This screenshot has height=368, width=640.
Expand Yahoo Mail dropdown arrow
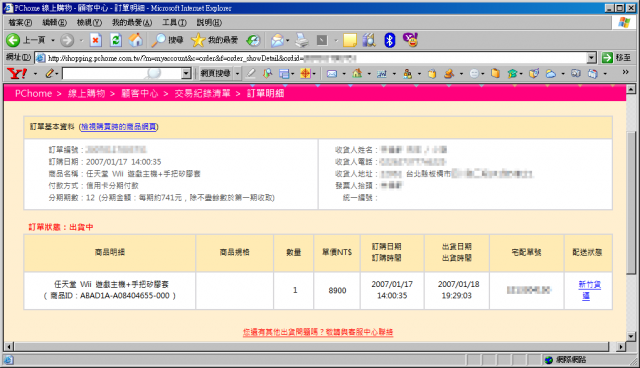pos(344,73)
